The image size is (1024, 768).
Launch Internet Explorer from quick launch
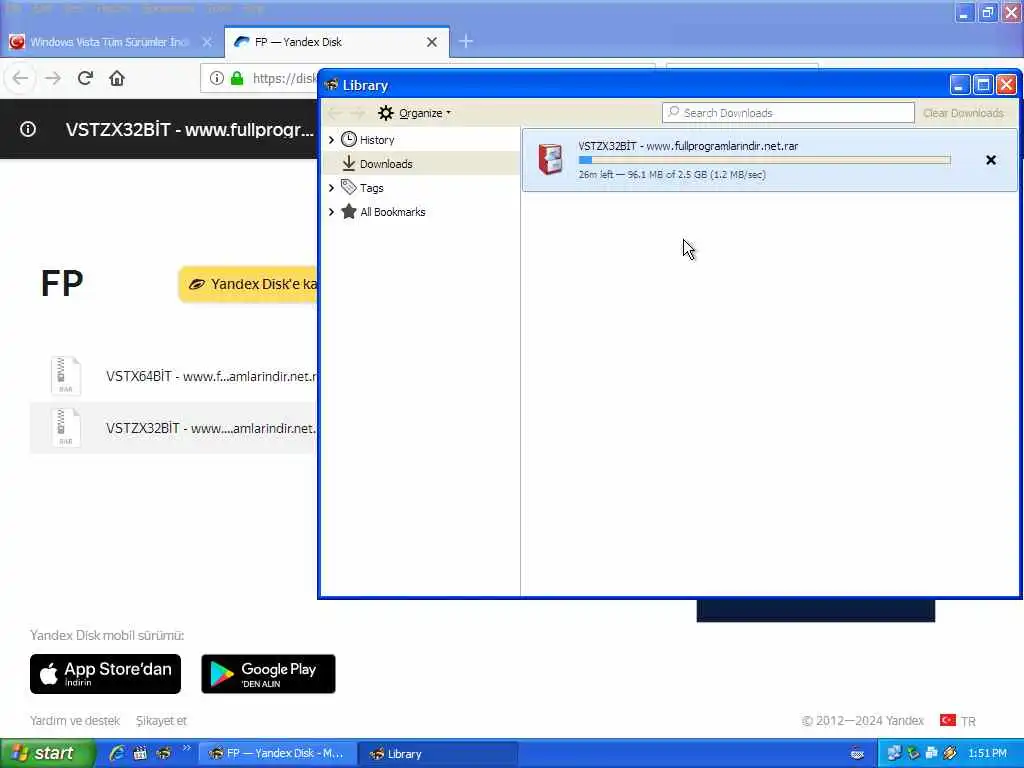click(117, 753)
